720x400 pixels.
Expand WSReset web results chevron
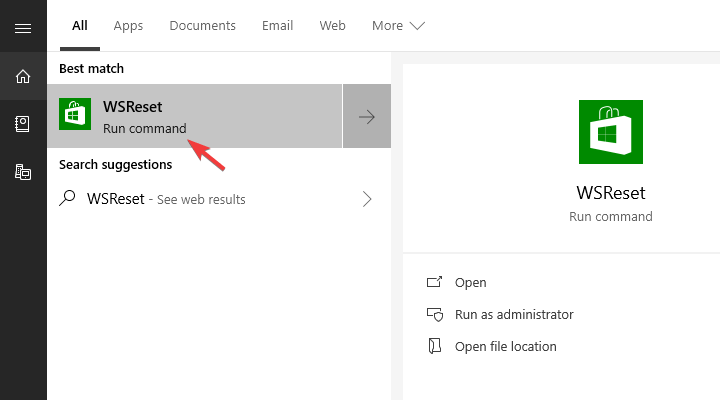[x=367, y=199]
